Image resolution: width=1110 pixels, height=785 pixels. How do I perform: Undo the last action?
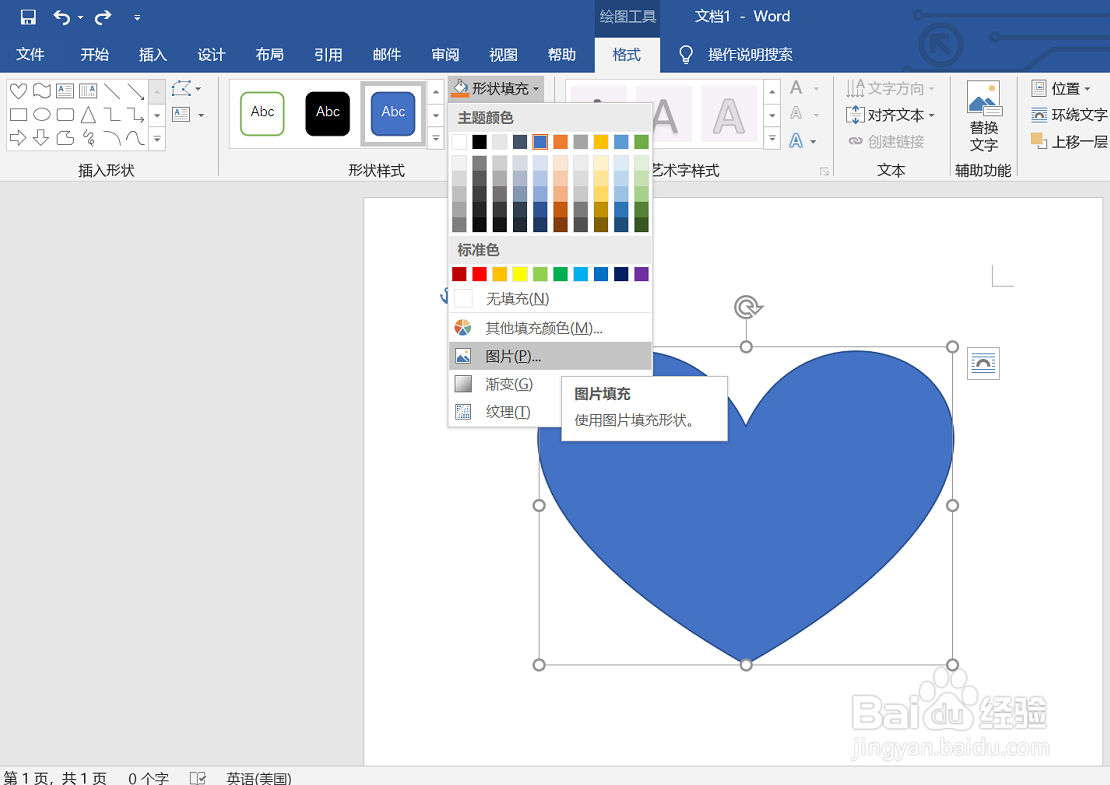pyautogui.click(x=62, y=17)
